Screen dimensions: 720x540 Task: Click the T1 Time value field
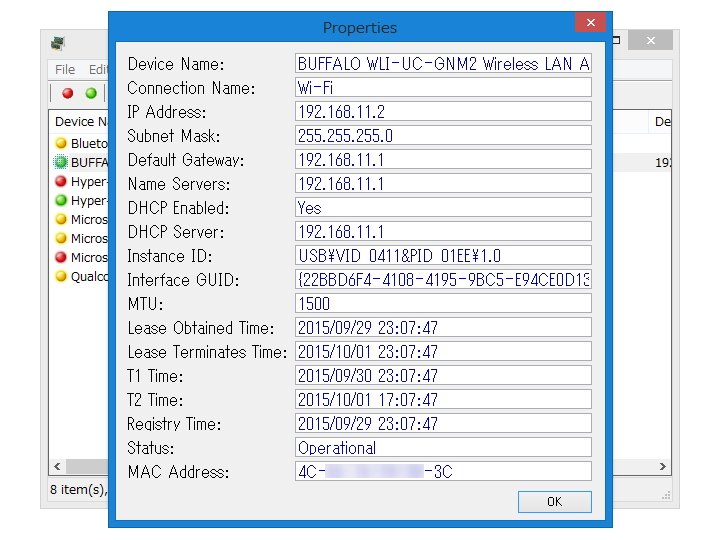(443, 375)
